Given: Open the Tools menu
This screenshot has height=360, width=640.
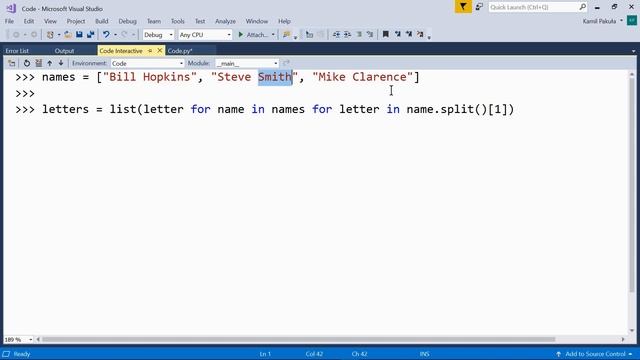Looking at the screenshot, I should click(178, 21).
